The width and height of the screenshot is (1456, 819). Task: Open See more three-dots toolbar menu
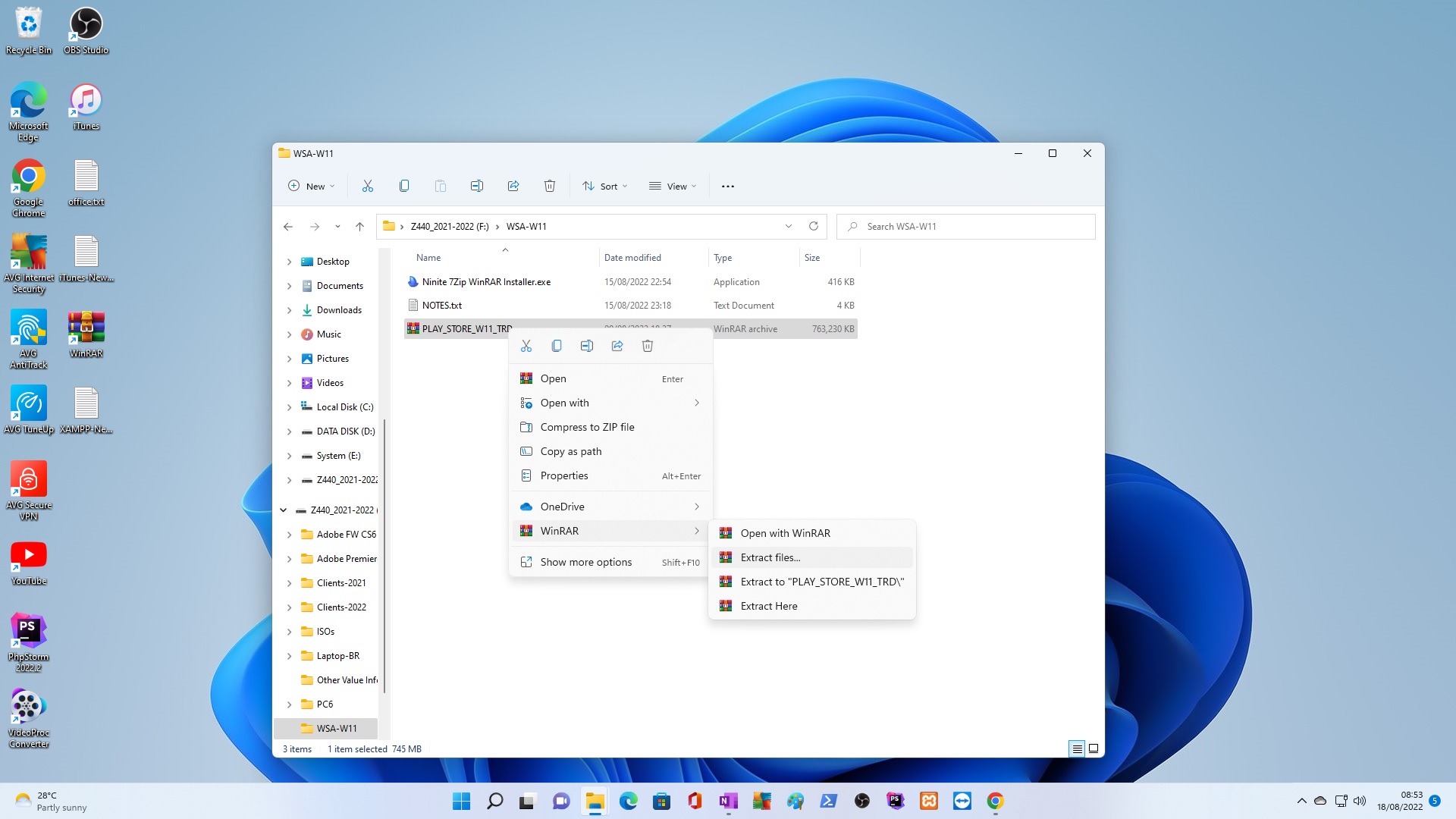point(728,186)
